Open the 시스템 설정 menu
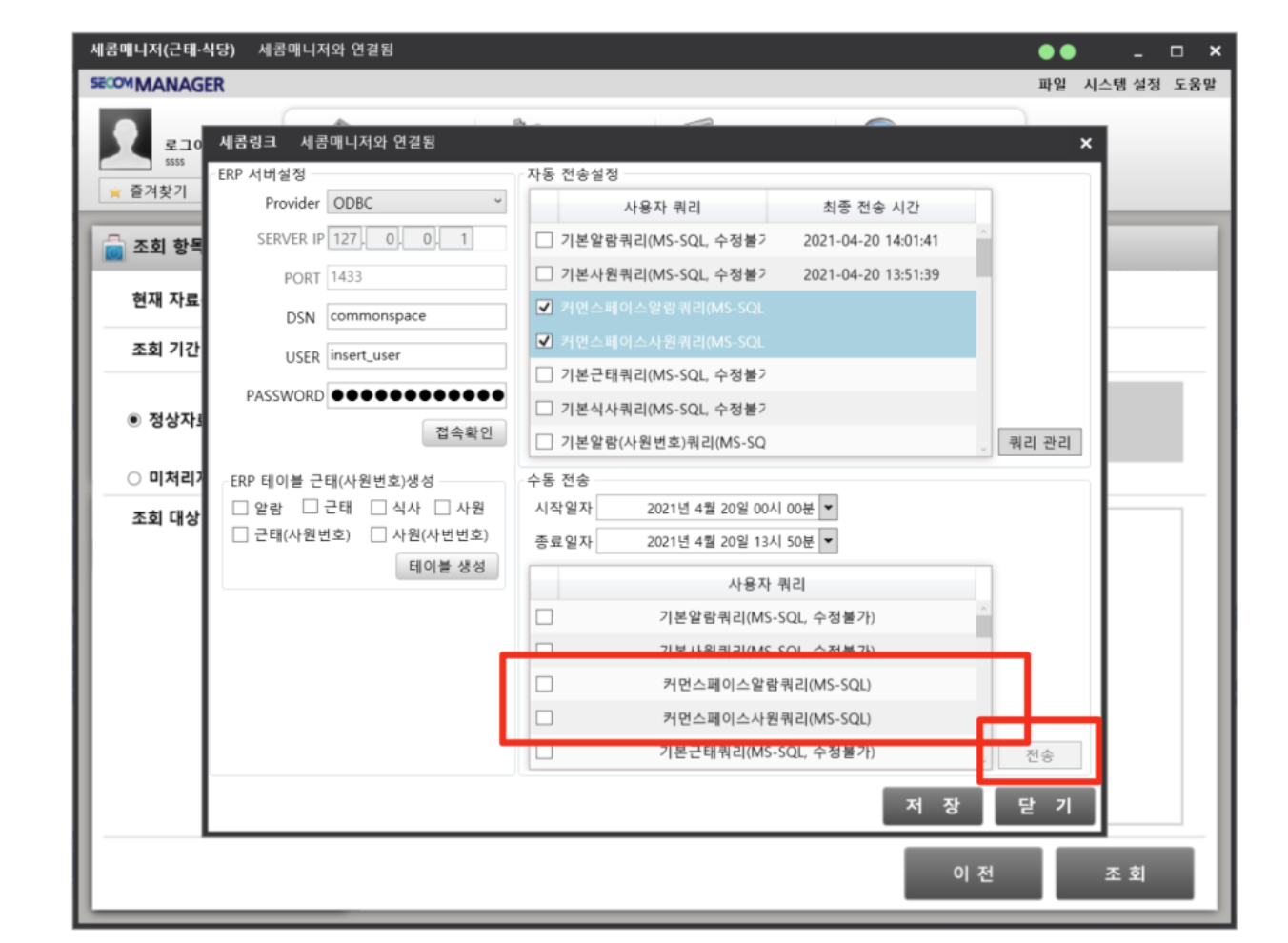1288x943 pixels. pyautogui.click(x=1121, y=85)
